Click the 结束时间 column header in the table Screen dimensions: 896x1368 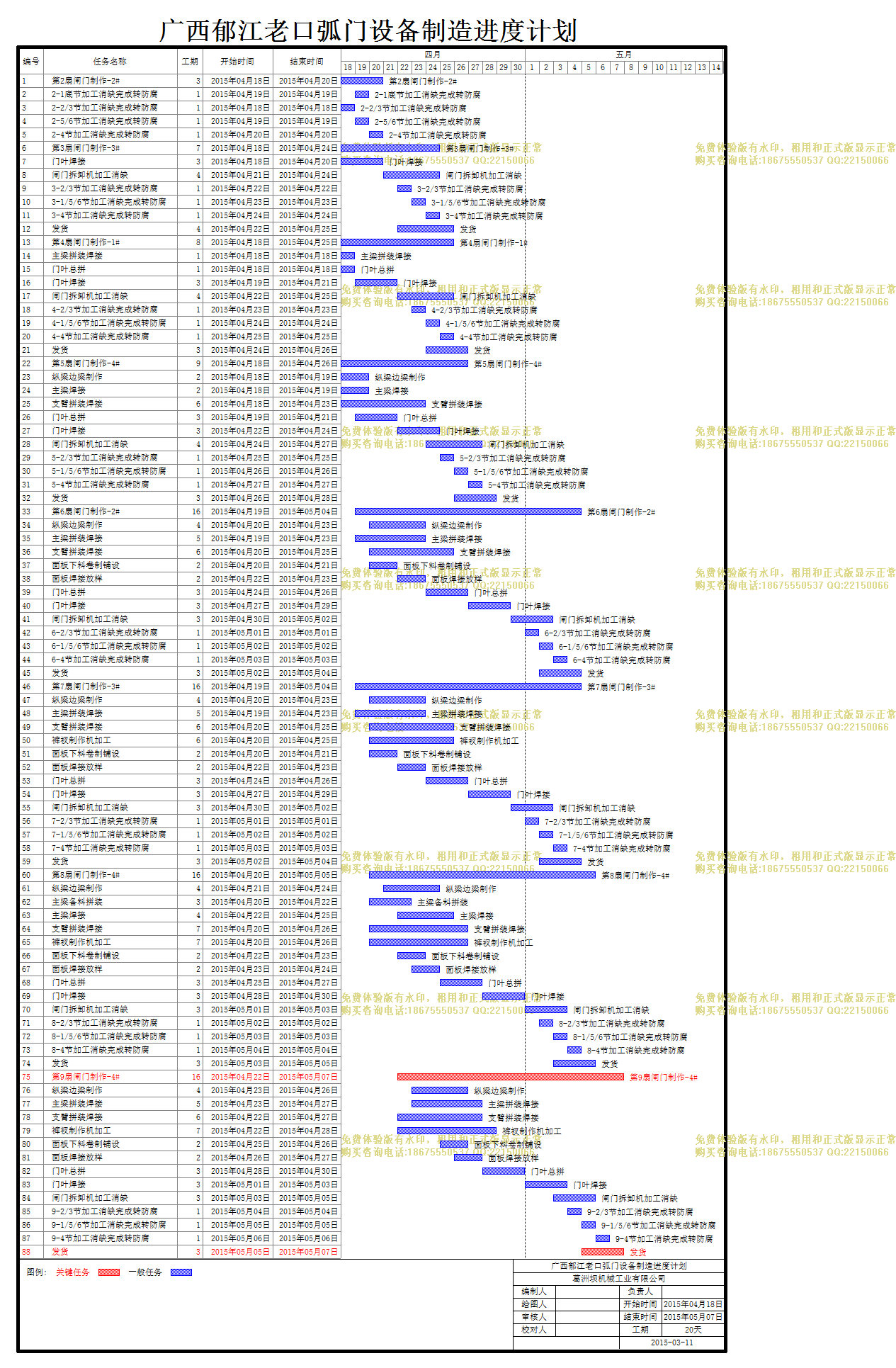tap(307, 62)
